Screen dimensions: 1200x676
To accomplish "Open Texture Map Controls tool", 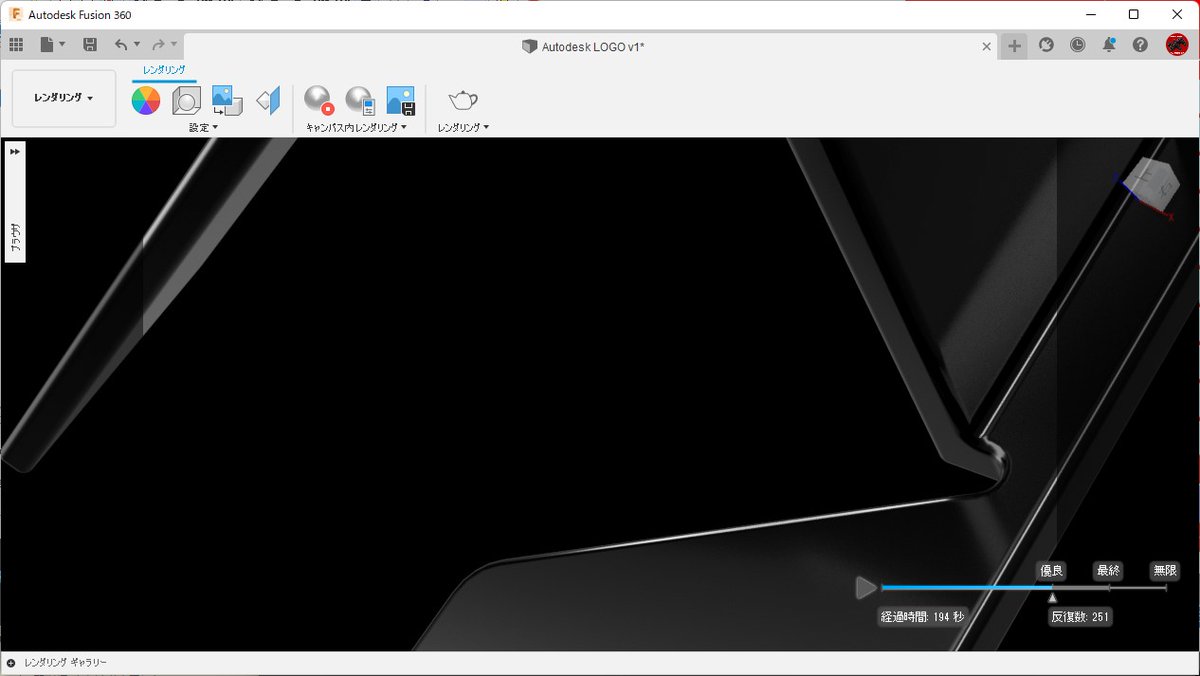I will click(268, 100).
